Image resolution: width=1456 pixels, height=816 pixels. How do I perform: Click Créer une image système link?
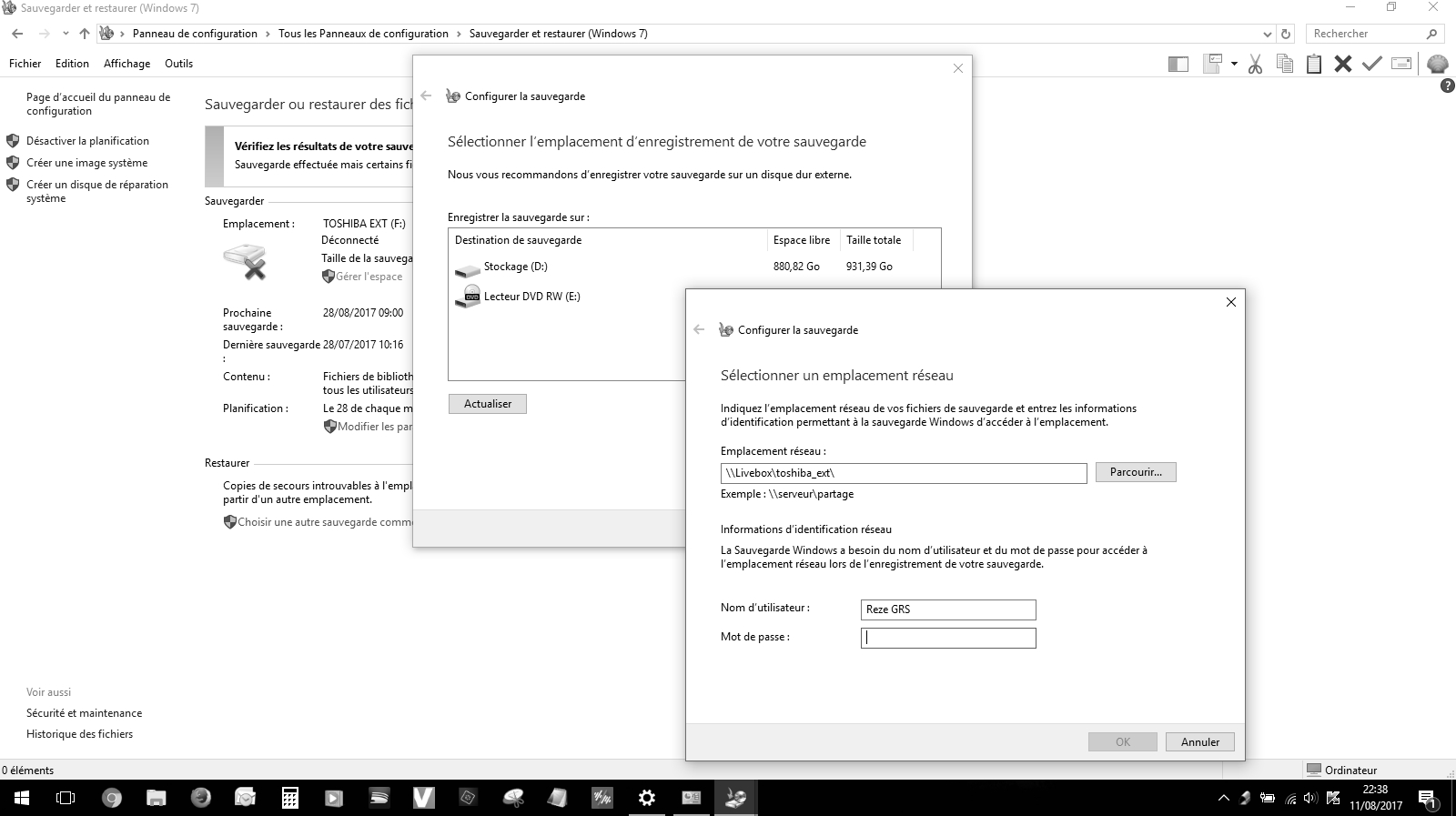pyautogui.click(x=86, y=163)
